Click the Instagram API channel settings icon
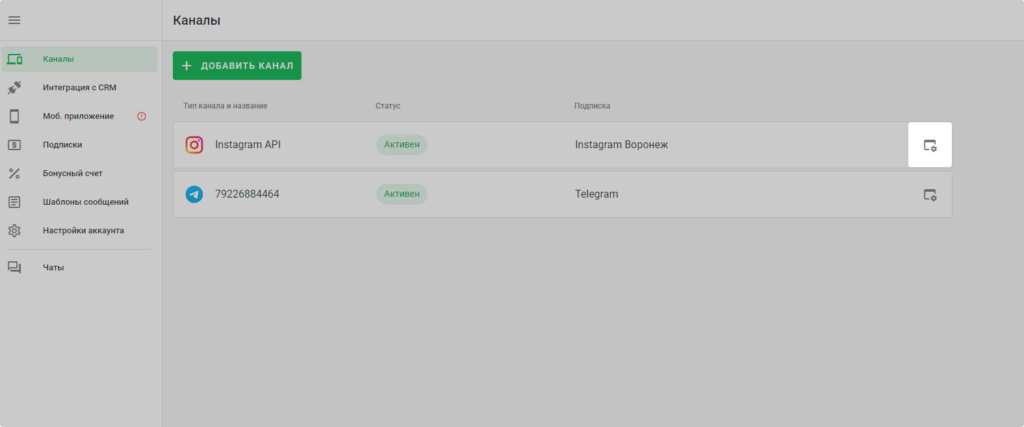Image resolution: width=1024 pixels, height=427 pixels. [x=929, y=145]
